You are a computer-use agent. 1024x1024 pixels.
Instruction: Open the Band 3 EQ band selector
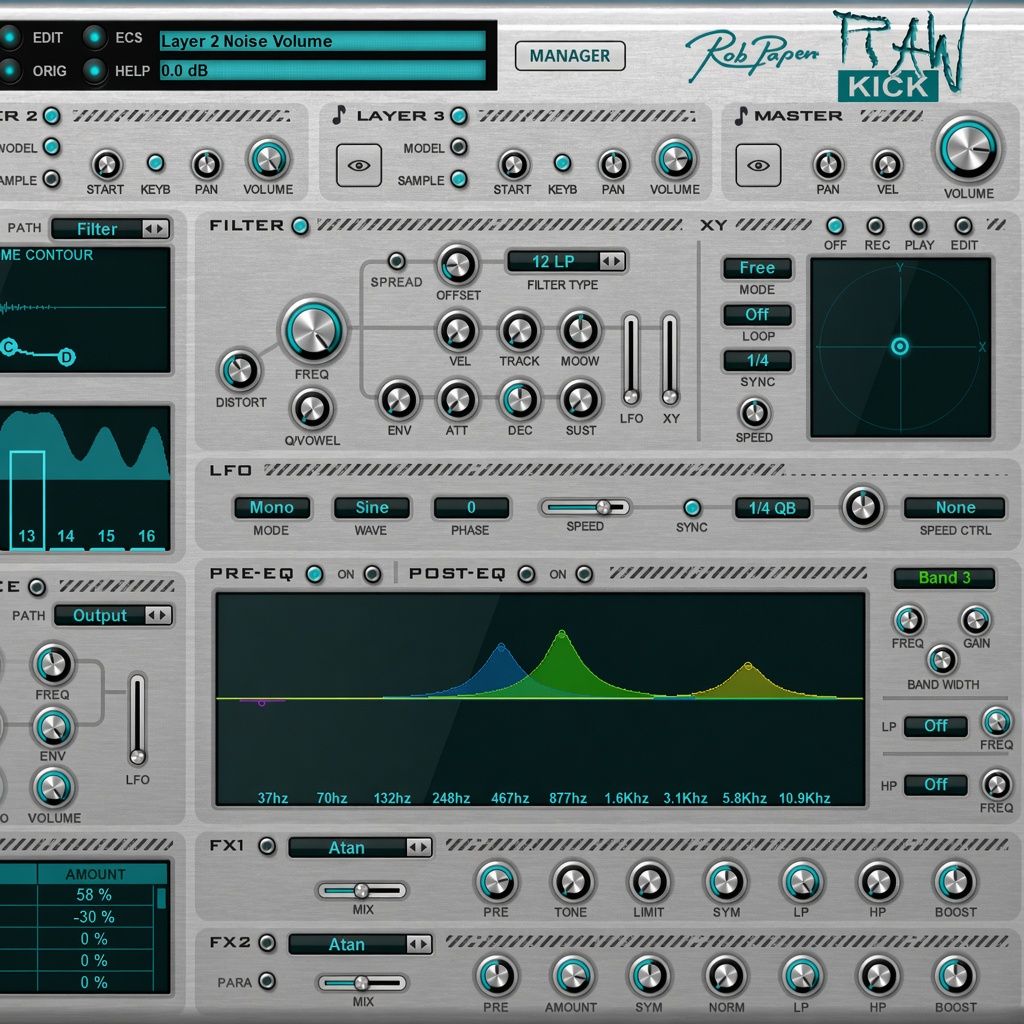tap(944, 578)
